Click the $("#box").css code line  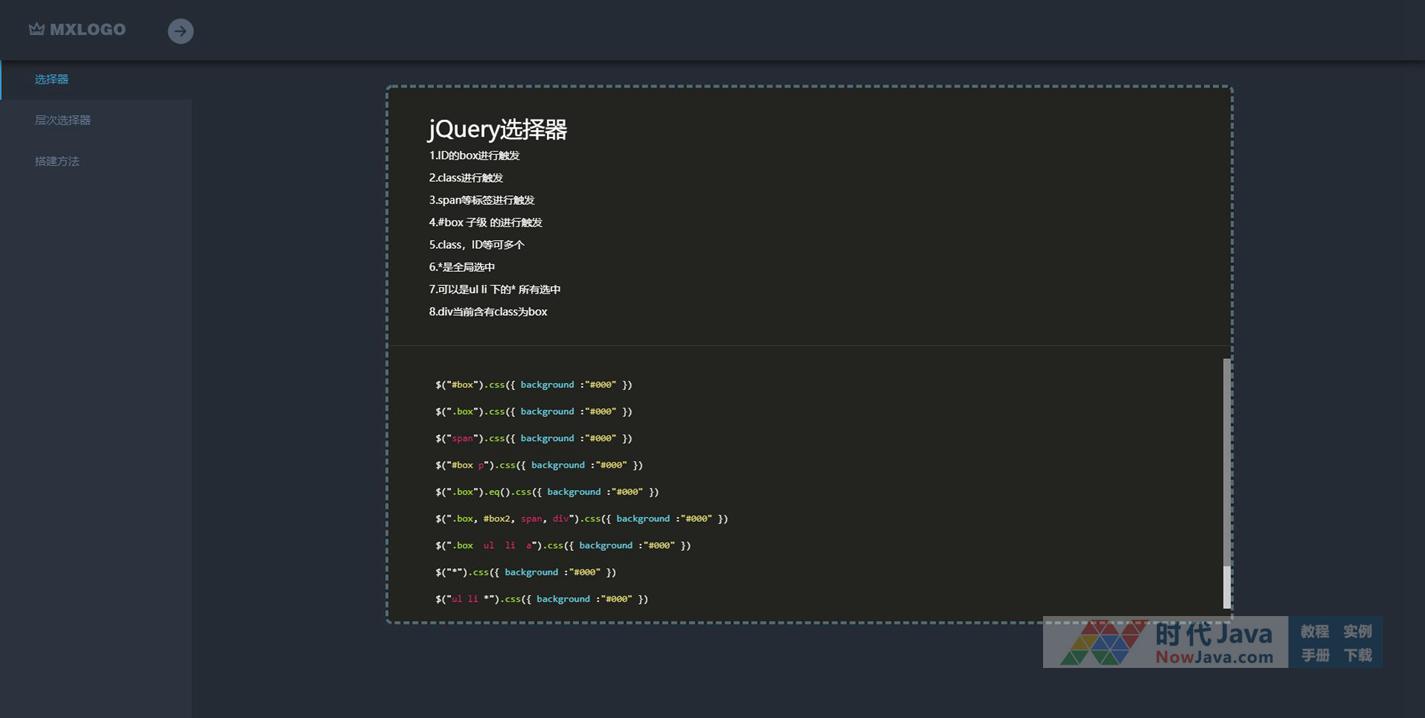tap(533, 385)
